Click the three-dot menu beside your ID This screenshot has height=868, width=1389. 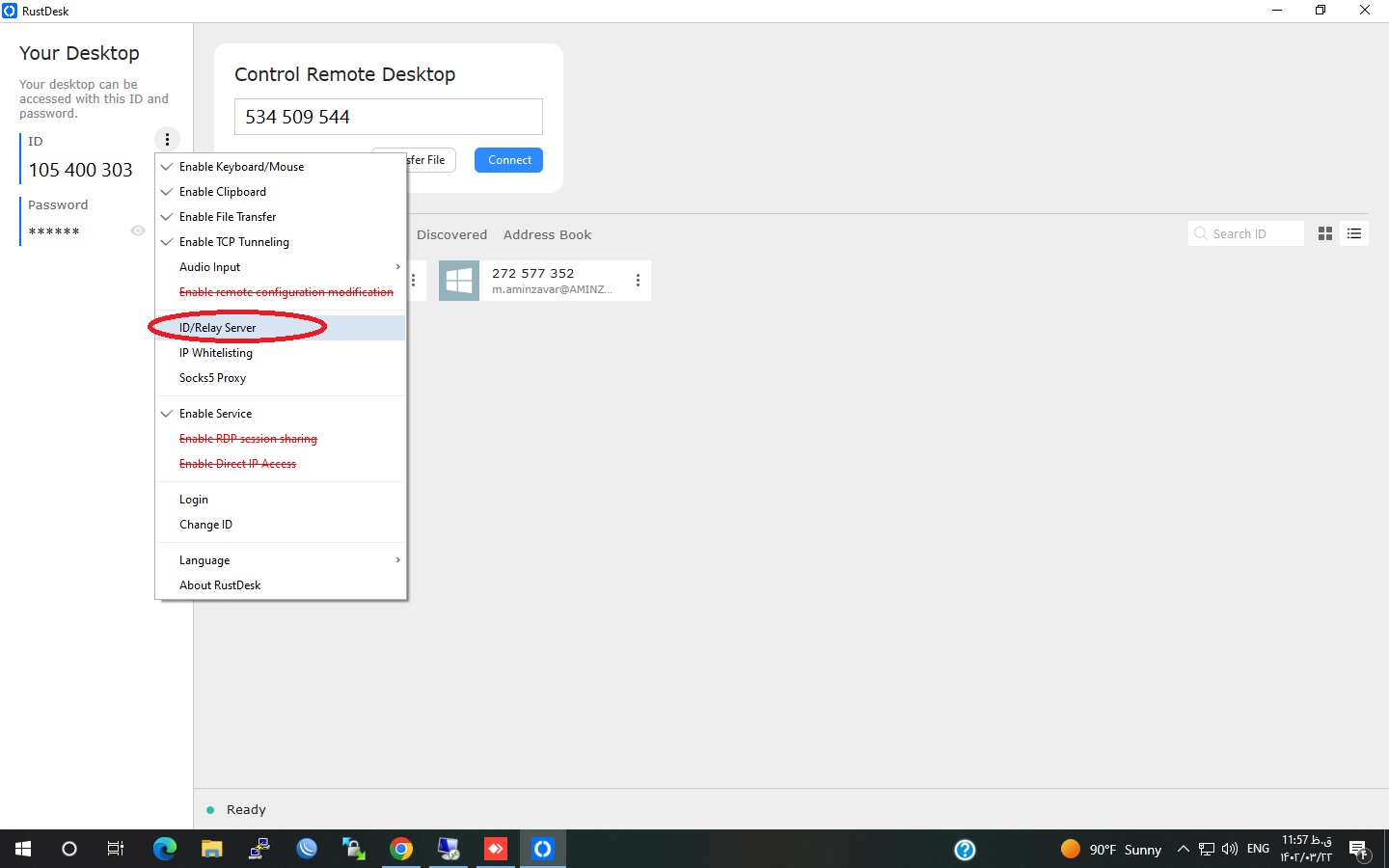(x=167, y=140)
